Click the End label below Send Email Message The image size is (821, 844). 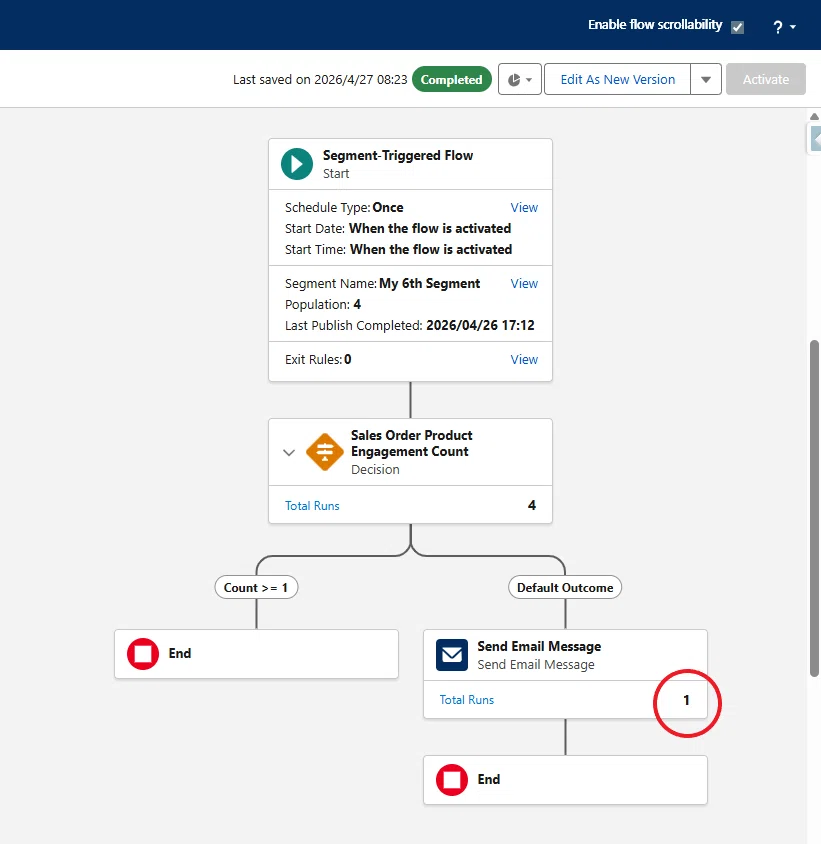(x=489, y=779)
